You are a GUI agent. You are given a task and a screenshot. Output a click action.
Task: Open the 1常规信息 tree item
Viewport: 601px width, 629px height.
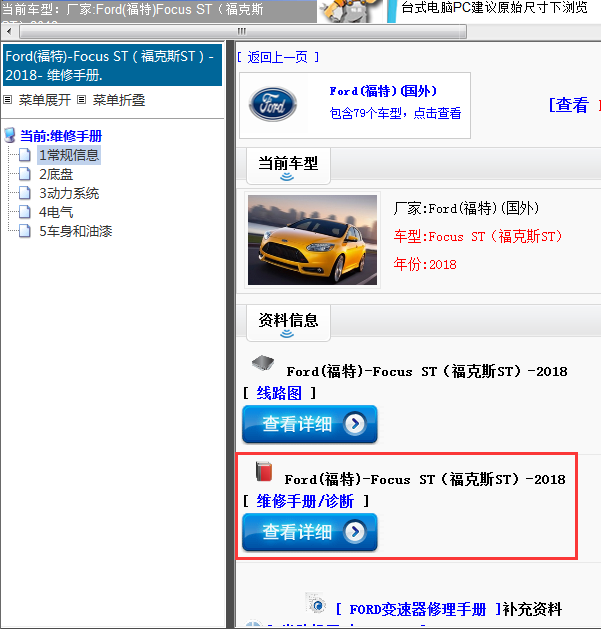(69, 155)
